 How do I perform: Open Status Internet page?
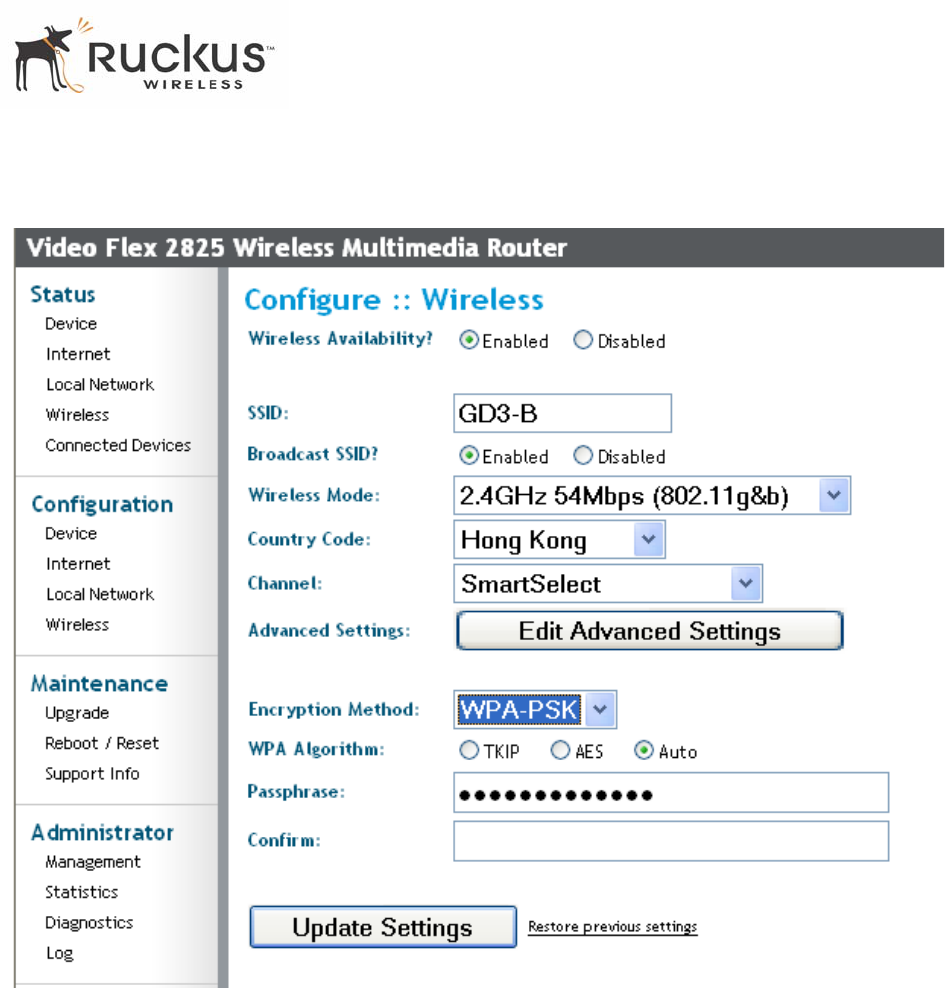tap(78, 354)
